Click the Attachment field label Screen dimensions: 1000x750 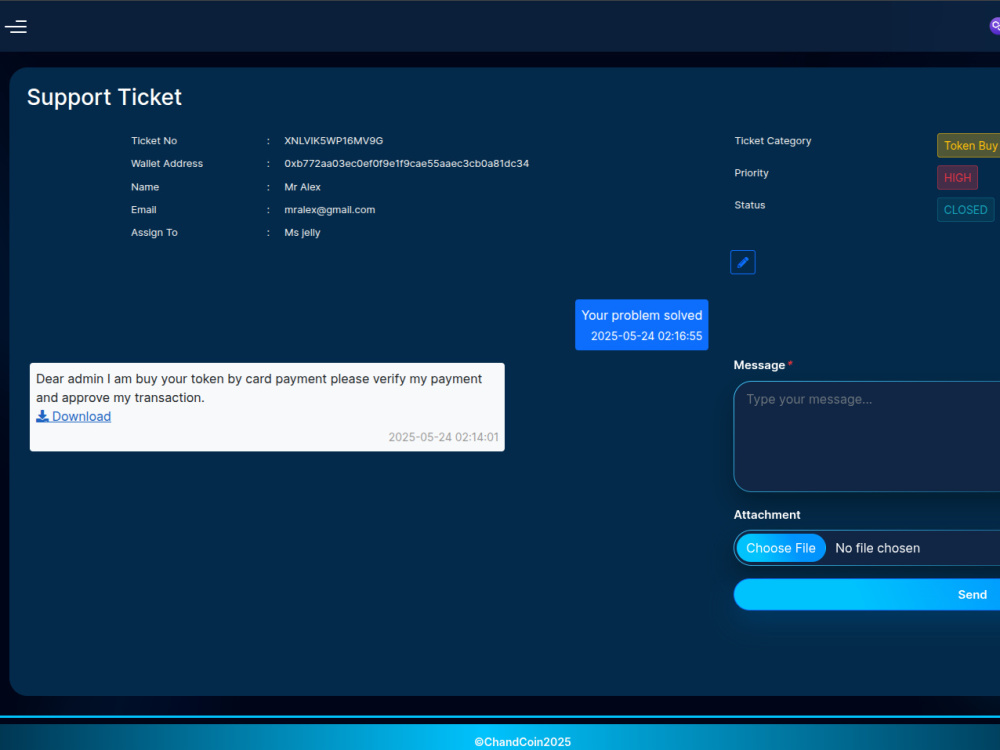coord(767,515)
